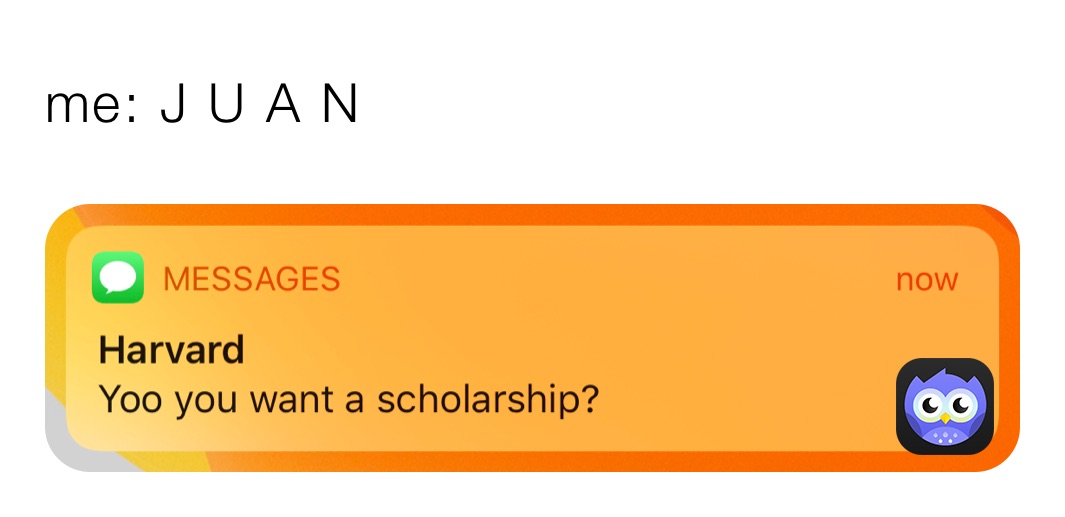Click the dark orange right edge of the banner
This screenshot has width=1065, height=517.
point(1008,330)
